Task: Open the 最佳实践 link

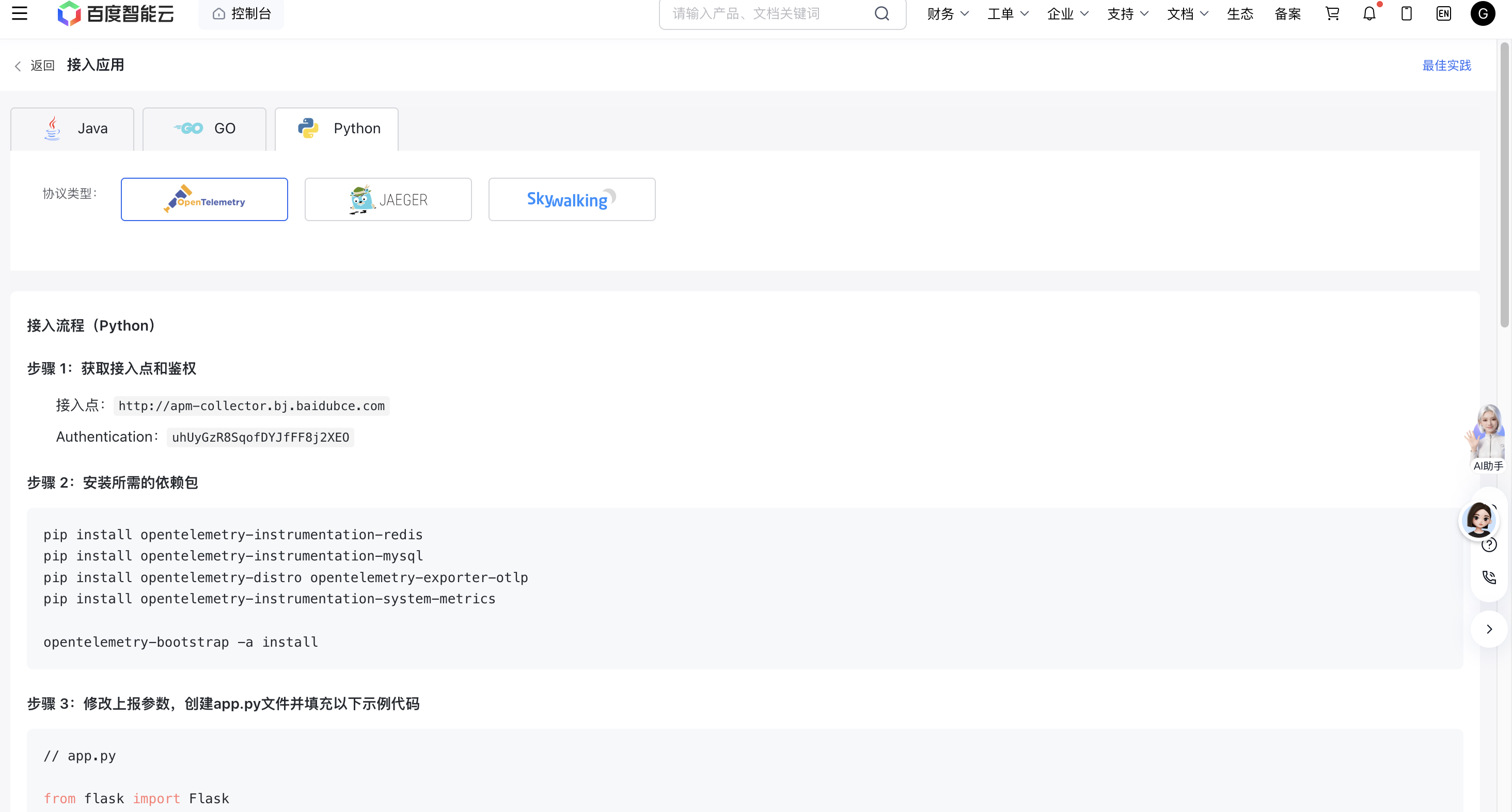Action: point(1446,65)
